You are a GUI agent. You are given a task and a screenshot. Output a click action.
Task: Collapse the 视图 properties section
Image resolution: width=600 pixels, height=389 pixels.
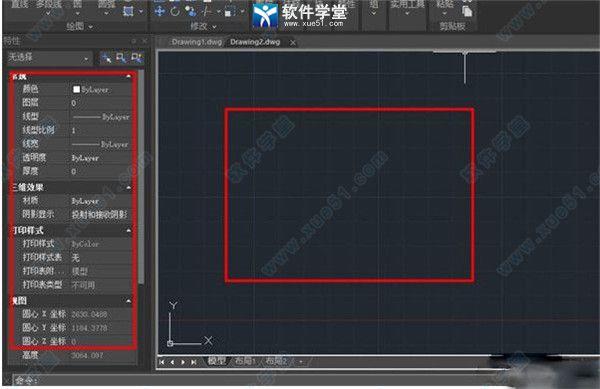pos(128,301)
